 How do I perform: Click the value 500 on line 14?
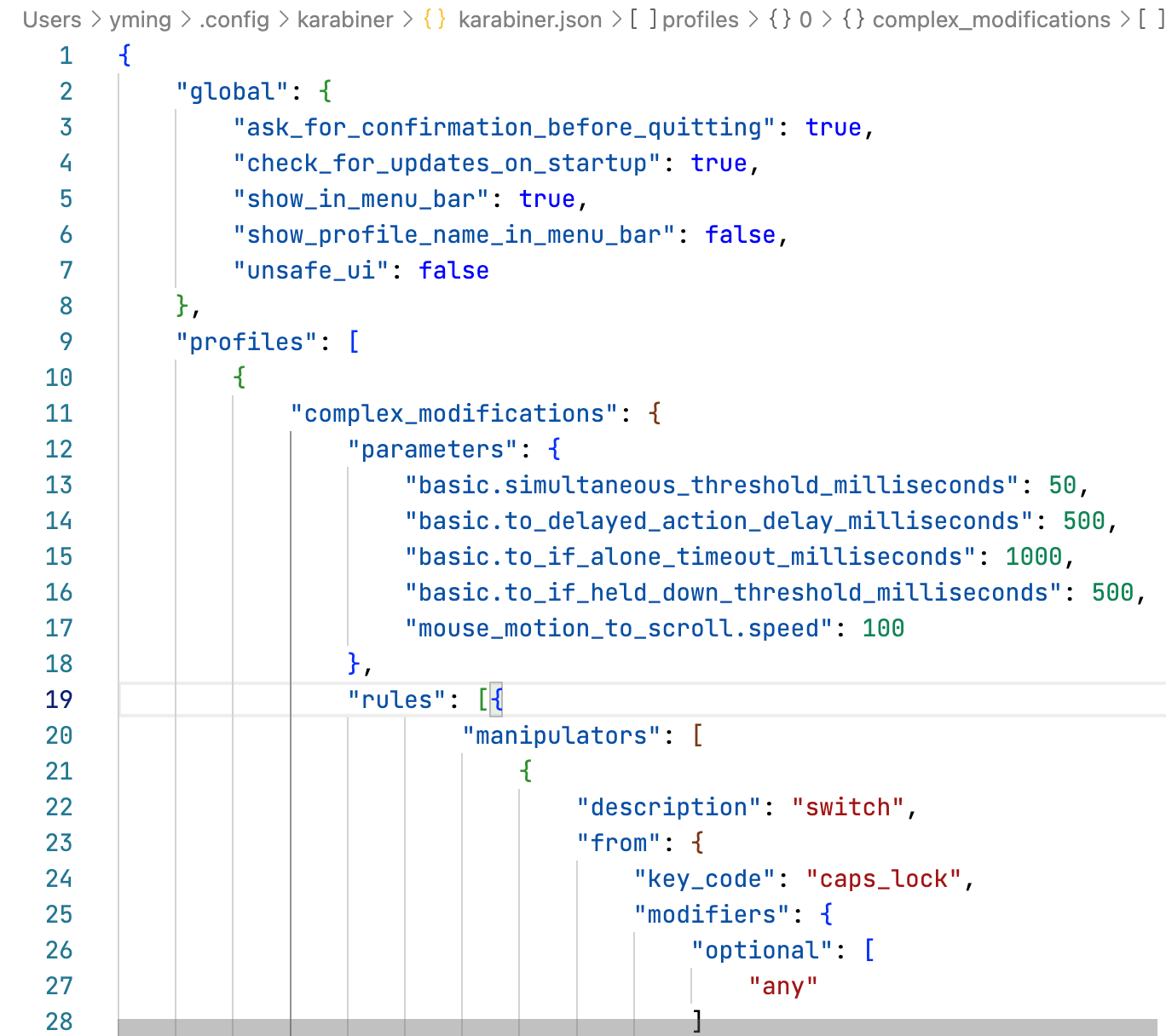pyautogui.click(x=1084, y=521)
